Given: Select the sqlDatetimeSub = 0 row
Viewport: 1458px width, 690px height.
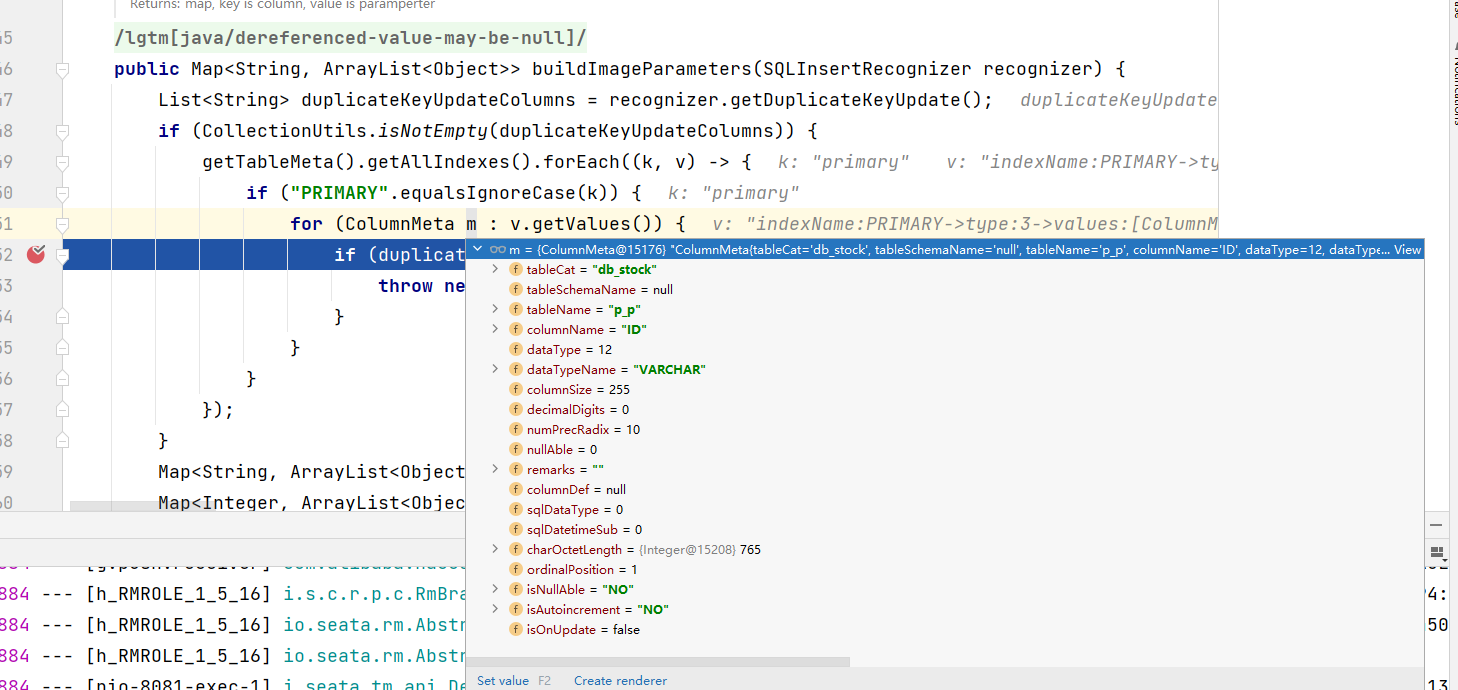Looking at the screenshot, I should [945, 530].
